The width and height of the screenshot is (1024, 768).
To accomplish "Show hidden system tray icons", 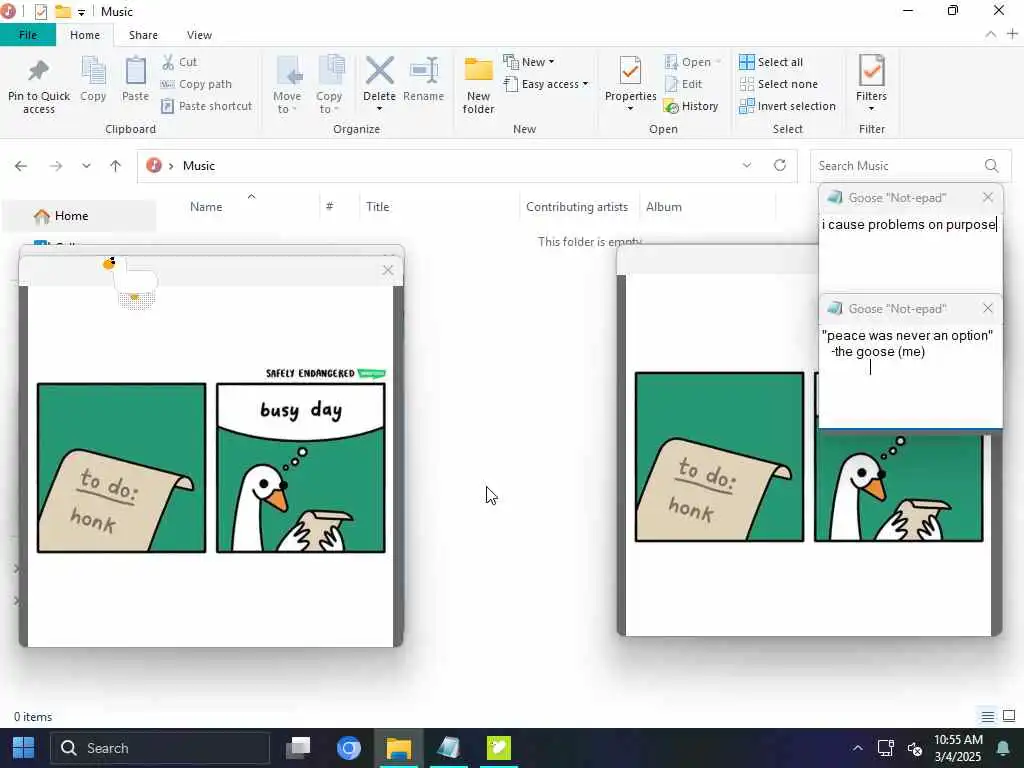I will (x=857, y=748).
